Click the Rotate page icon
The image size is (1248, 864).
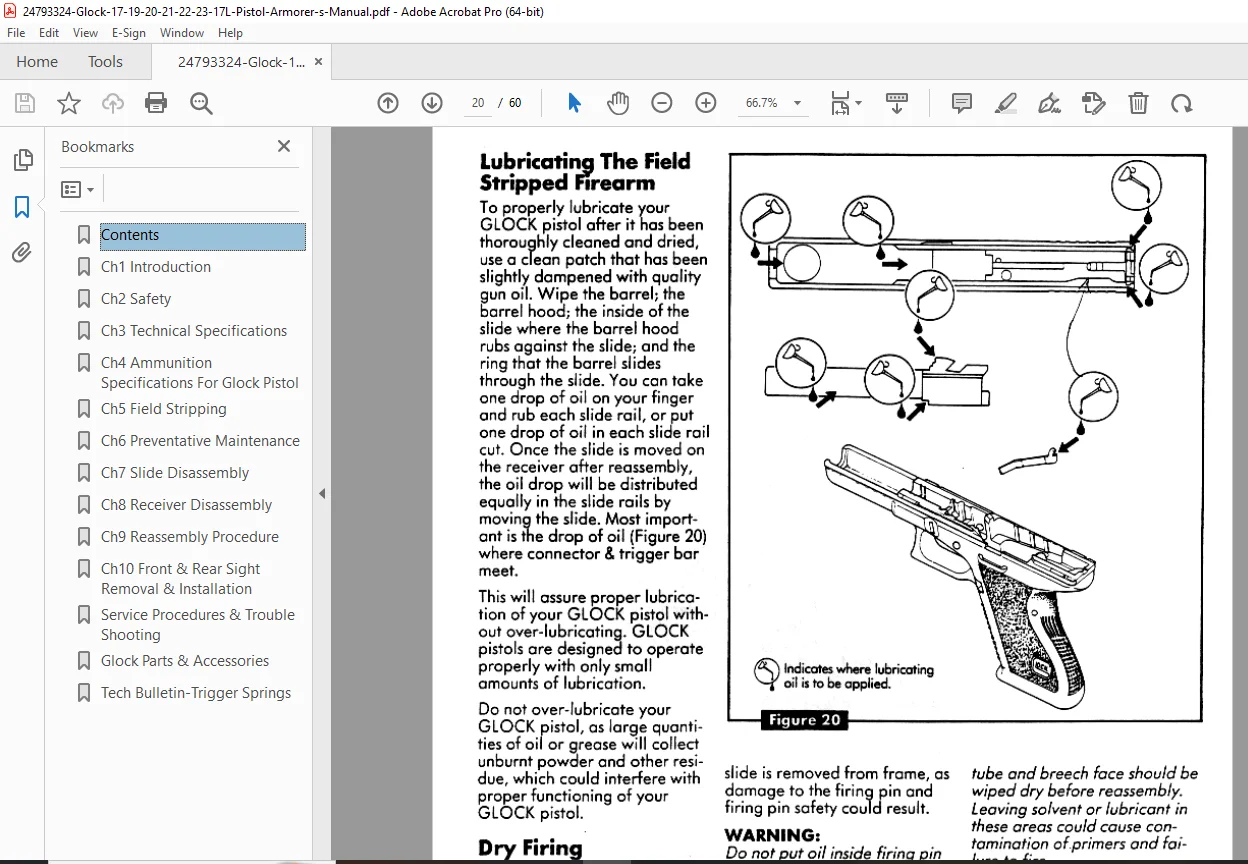[x=1182, y=103]
